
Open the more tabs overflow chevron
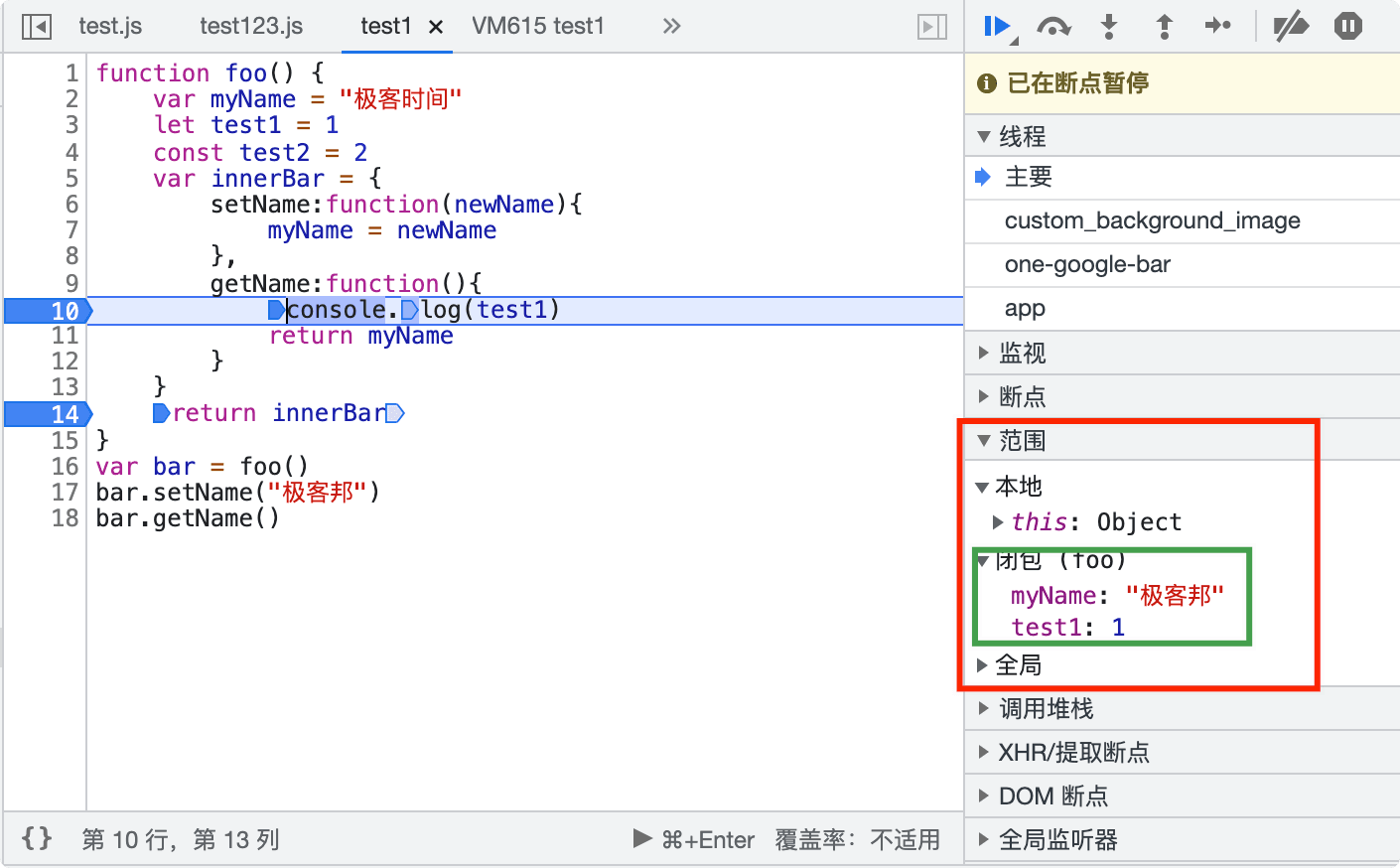pyautogui.click(x=672, y=27)
